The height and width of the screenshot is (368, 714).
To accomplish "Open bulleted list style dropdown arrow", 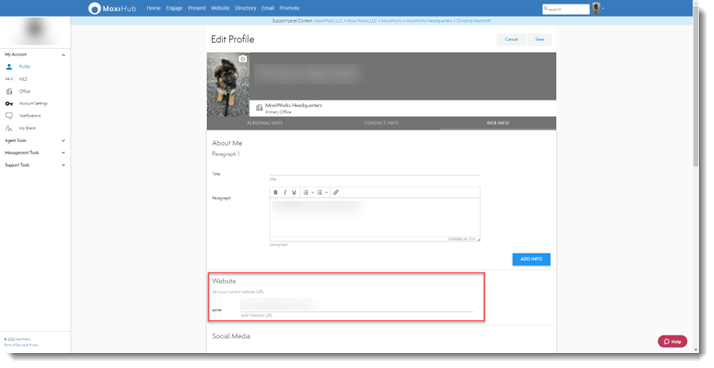I will (313, 193).
